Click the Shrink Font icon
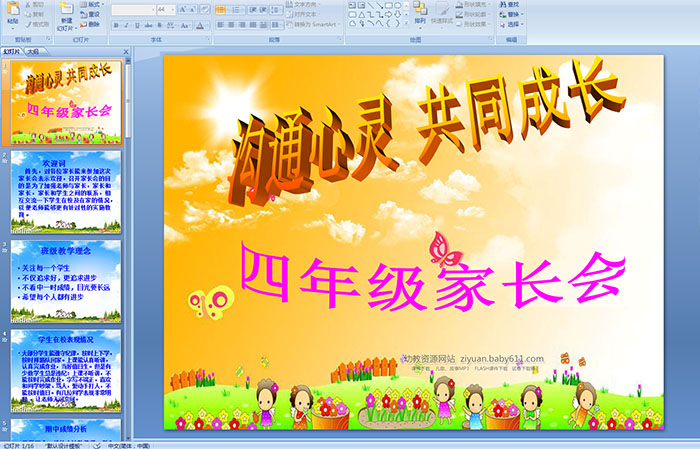This screenshot has height=449, width=700. click(x=192, y=10)
